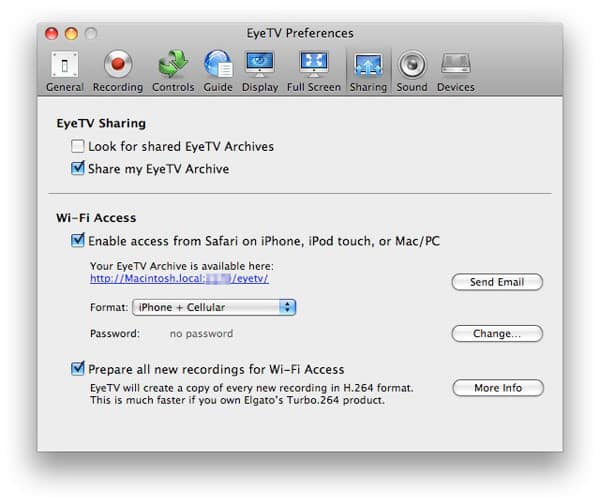Click the 'EyeTV Sharing' section heading
Screen dimensions: 600x503
(101, 123)
